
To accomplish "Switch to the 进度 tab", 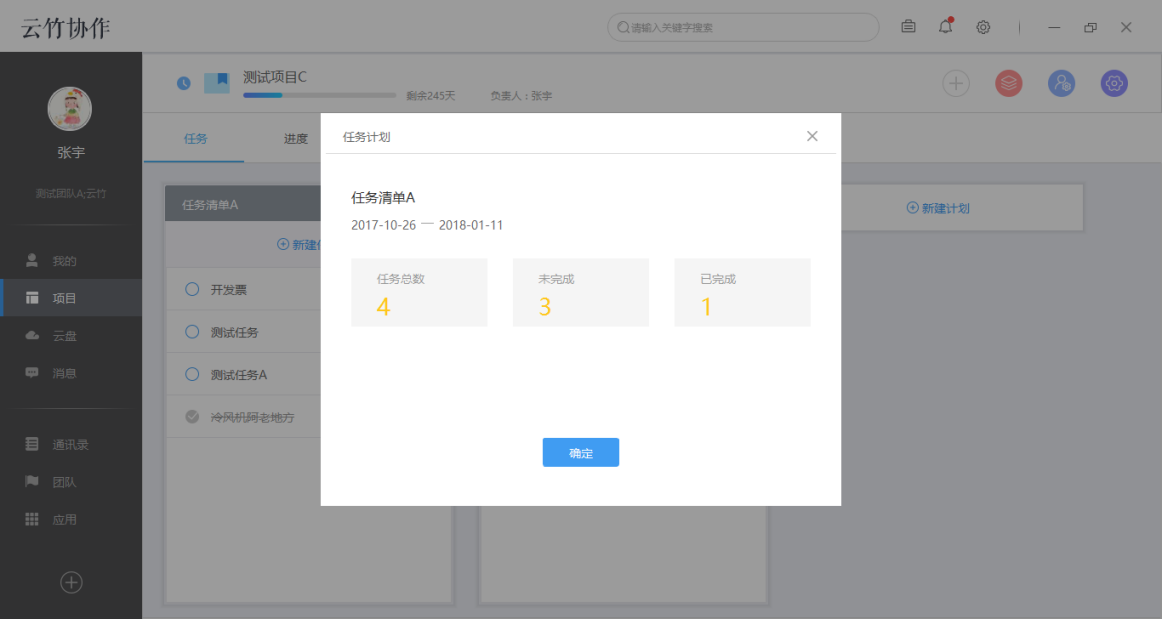I will tap(295, 138).
